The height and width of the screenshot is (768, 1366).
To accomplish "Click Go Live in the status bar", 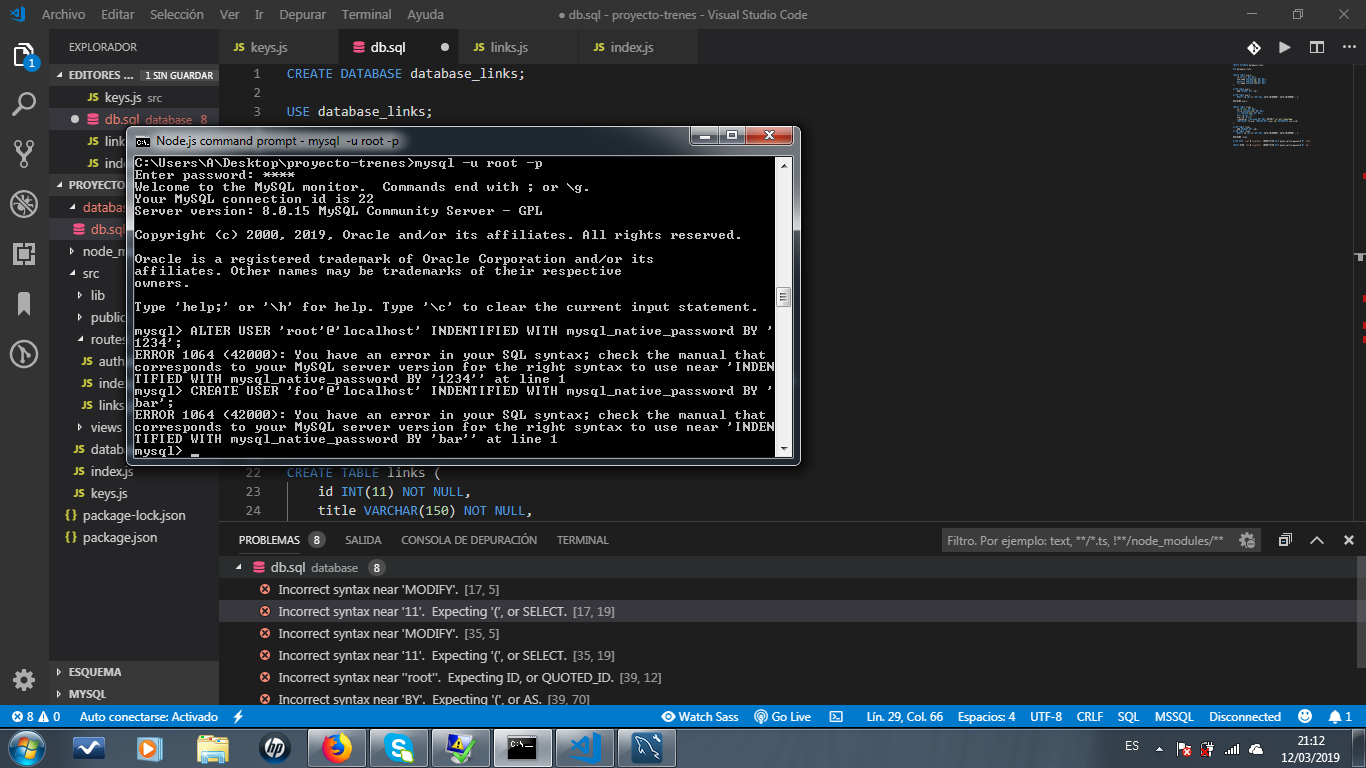I will point(782,717).
